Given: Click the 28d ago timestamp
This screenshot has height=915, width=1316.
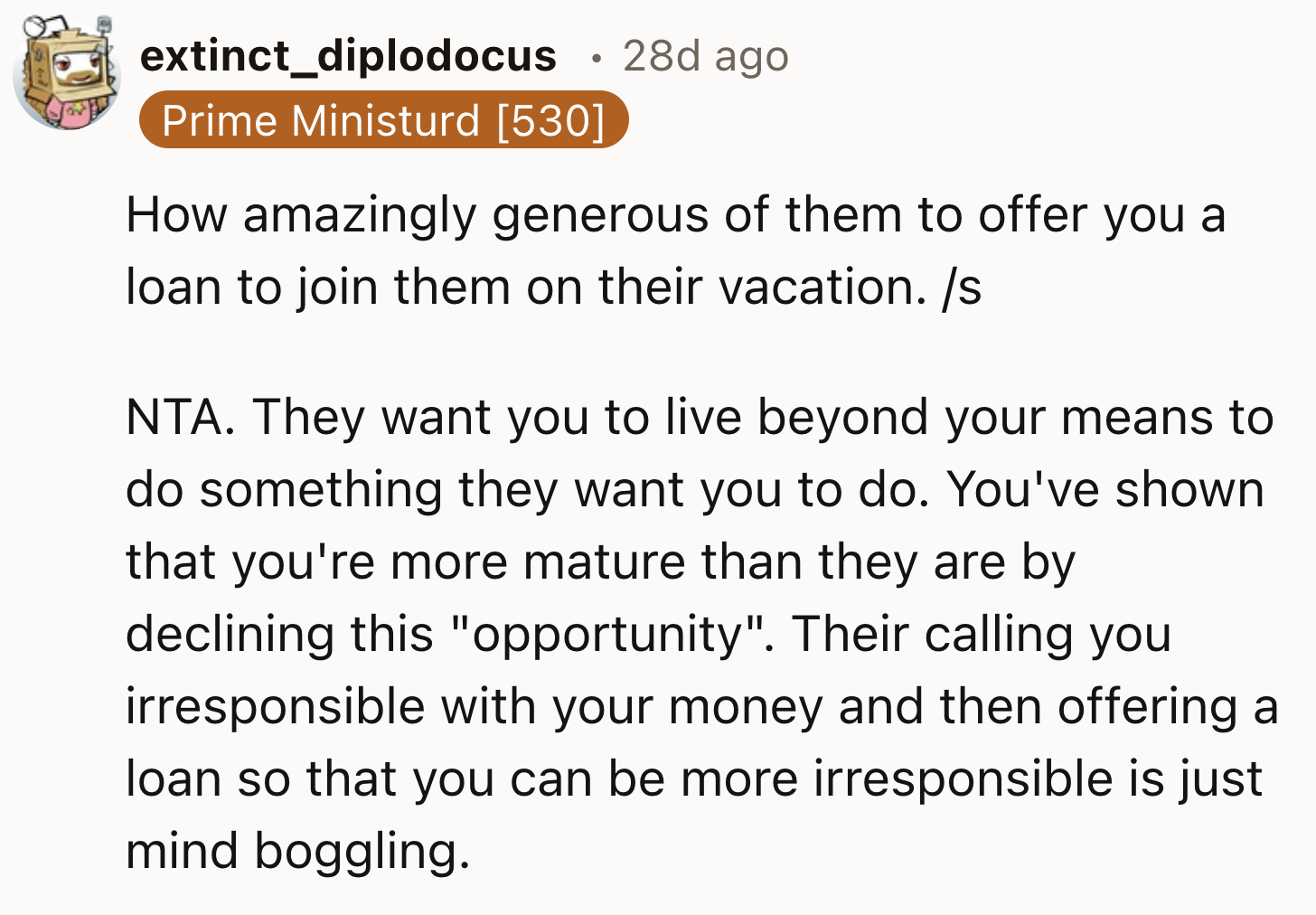Looking at the screenshot, I should tap(705, 56).
